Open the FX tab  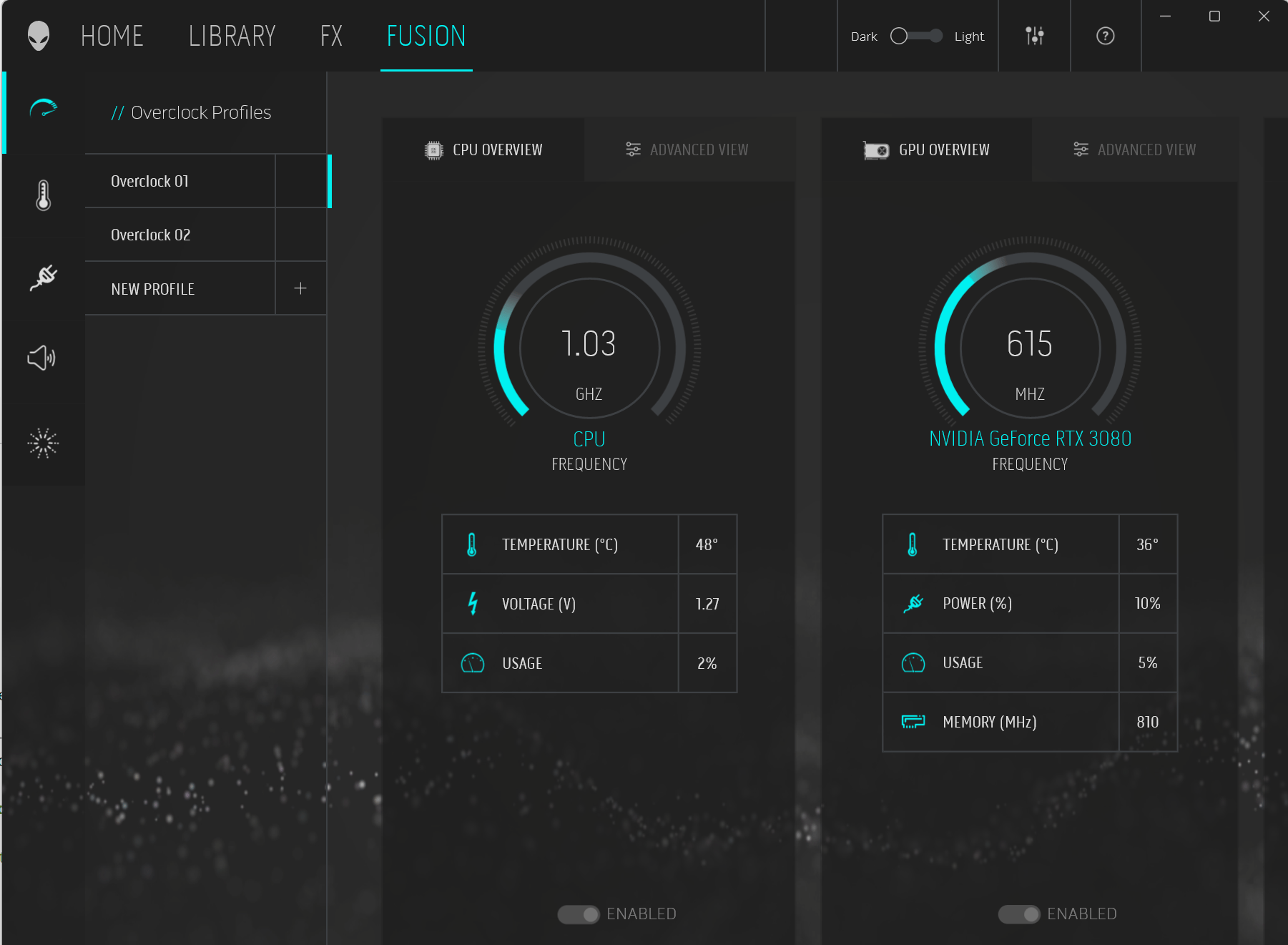pyautogui.click(x=331, y=36)
